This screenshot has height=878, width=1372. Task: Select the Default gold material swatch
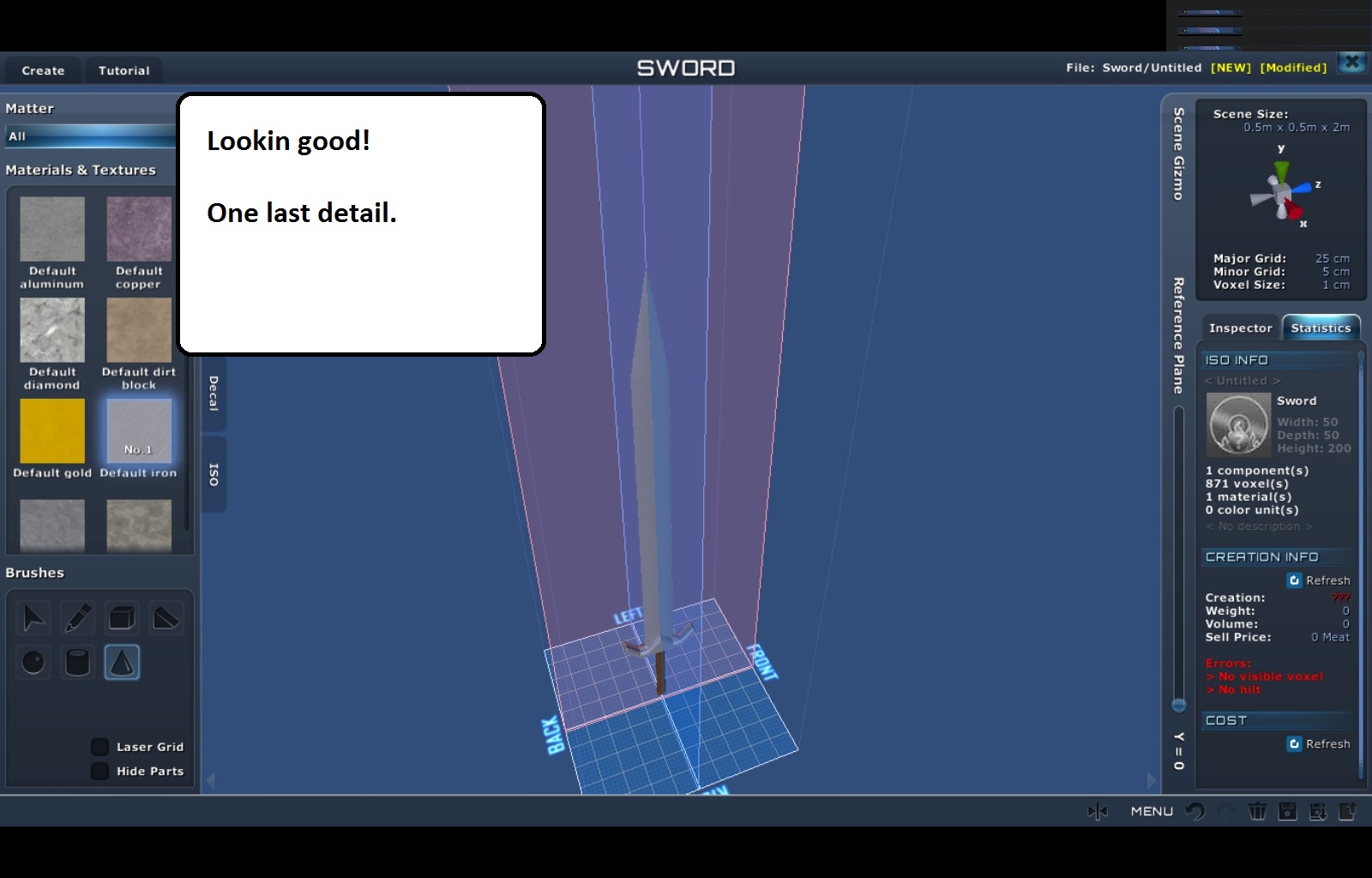coord(52,431)
